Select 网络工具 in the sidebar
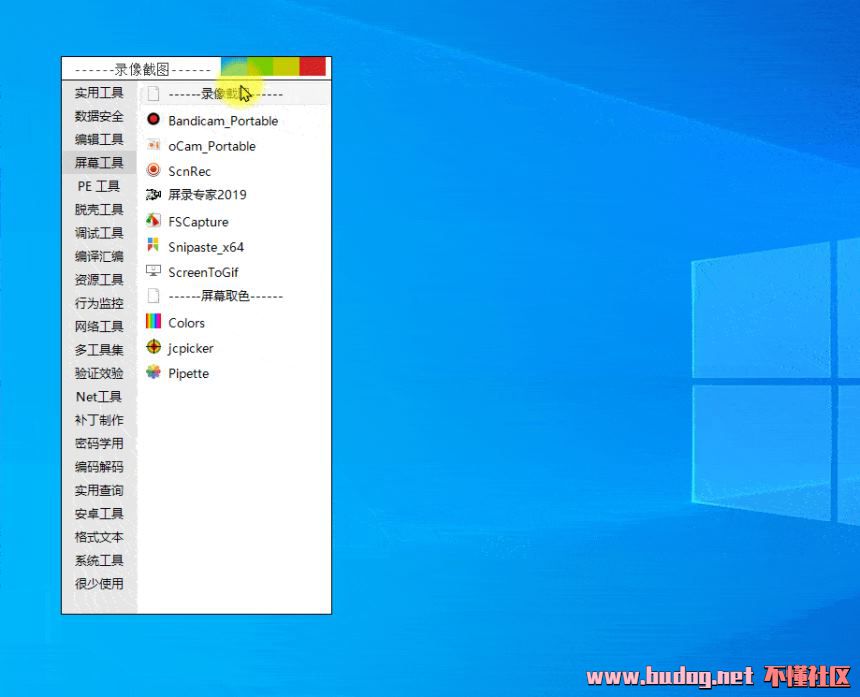Screen dimensions: 860x697 tap(99, 327)
